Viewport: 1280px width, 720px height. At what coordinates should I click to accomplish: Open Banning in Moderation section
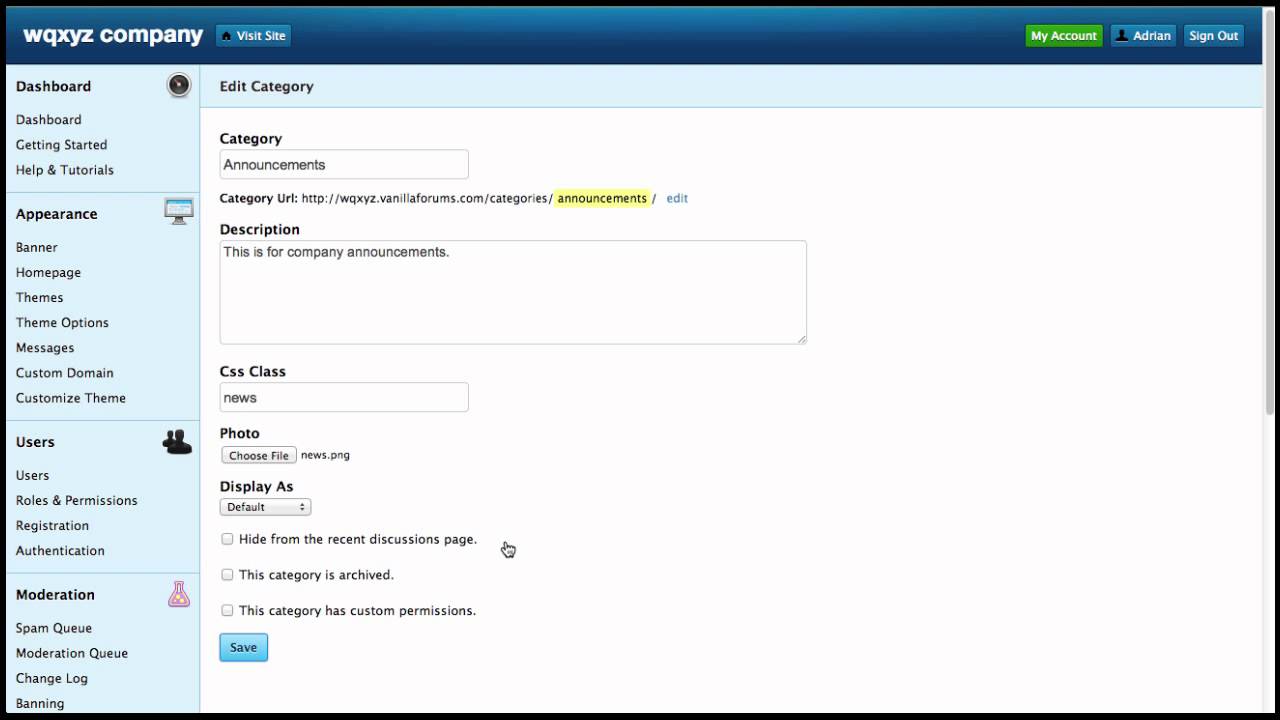coord(40,703)
